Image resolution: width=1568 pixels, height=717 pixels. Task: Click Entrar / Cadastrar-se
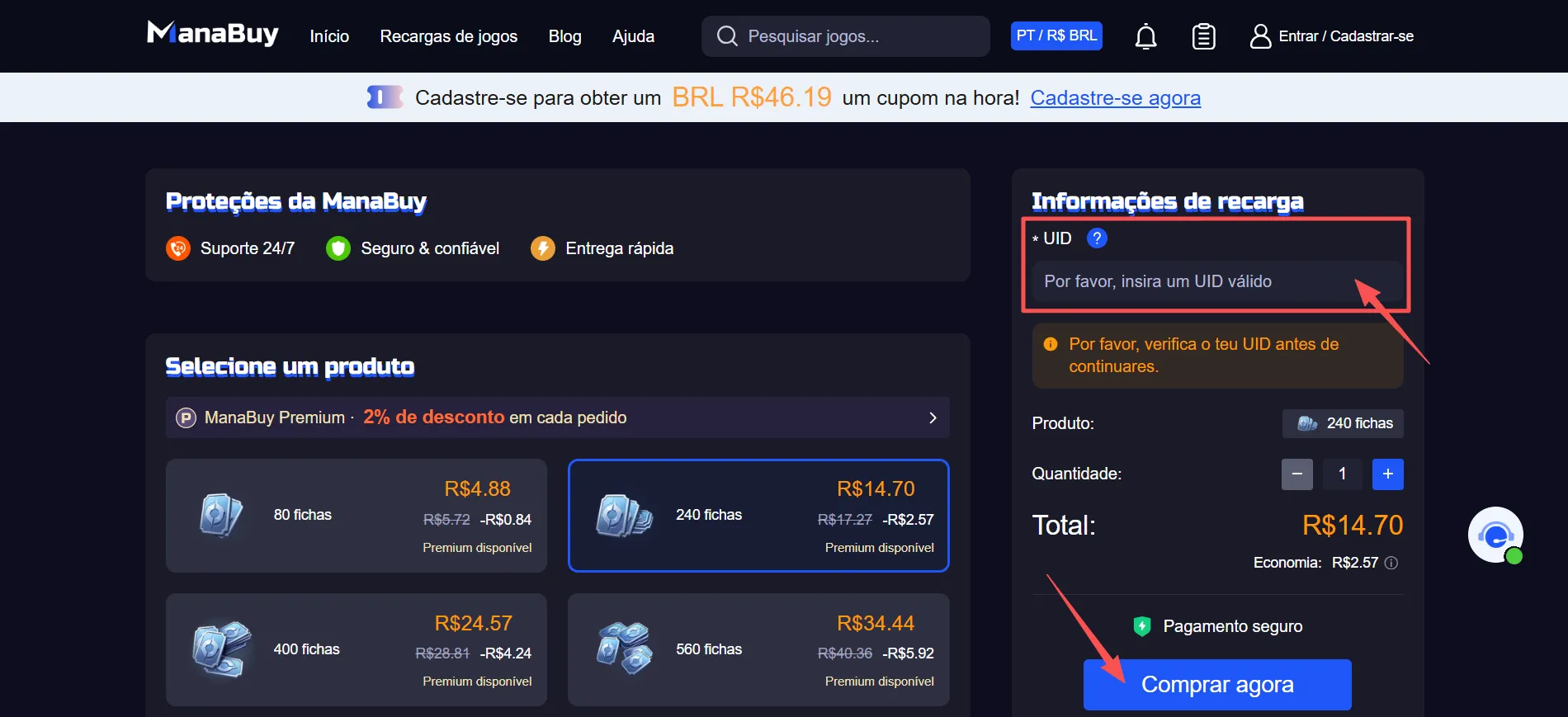coord(1346,36)
